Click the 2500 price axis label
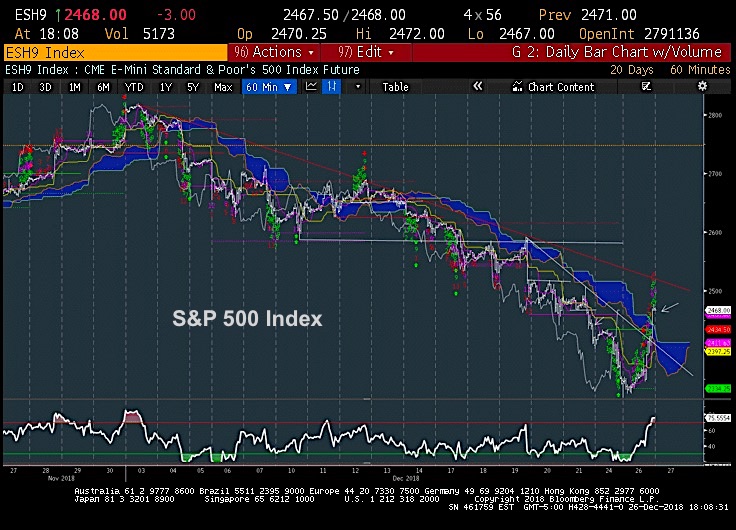Screen dimensions: 736x530 coord(716,291)
